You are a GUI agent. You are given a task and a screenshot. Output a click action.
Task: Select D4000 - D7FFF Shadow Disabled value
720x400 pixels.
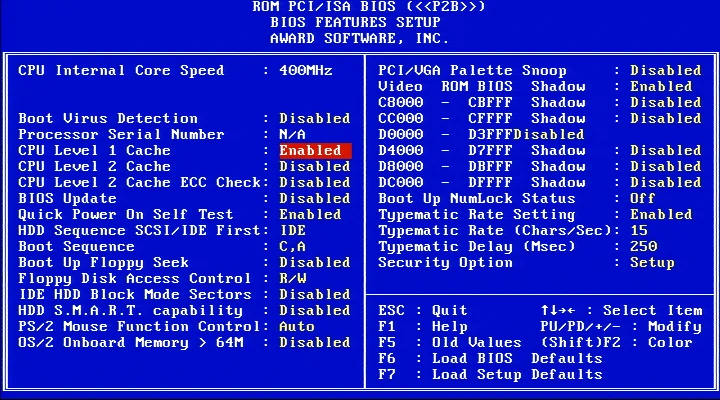(666, 151)
